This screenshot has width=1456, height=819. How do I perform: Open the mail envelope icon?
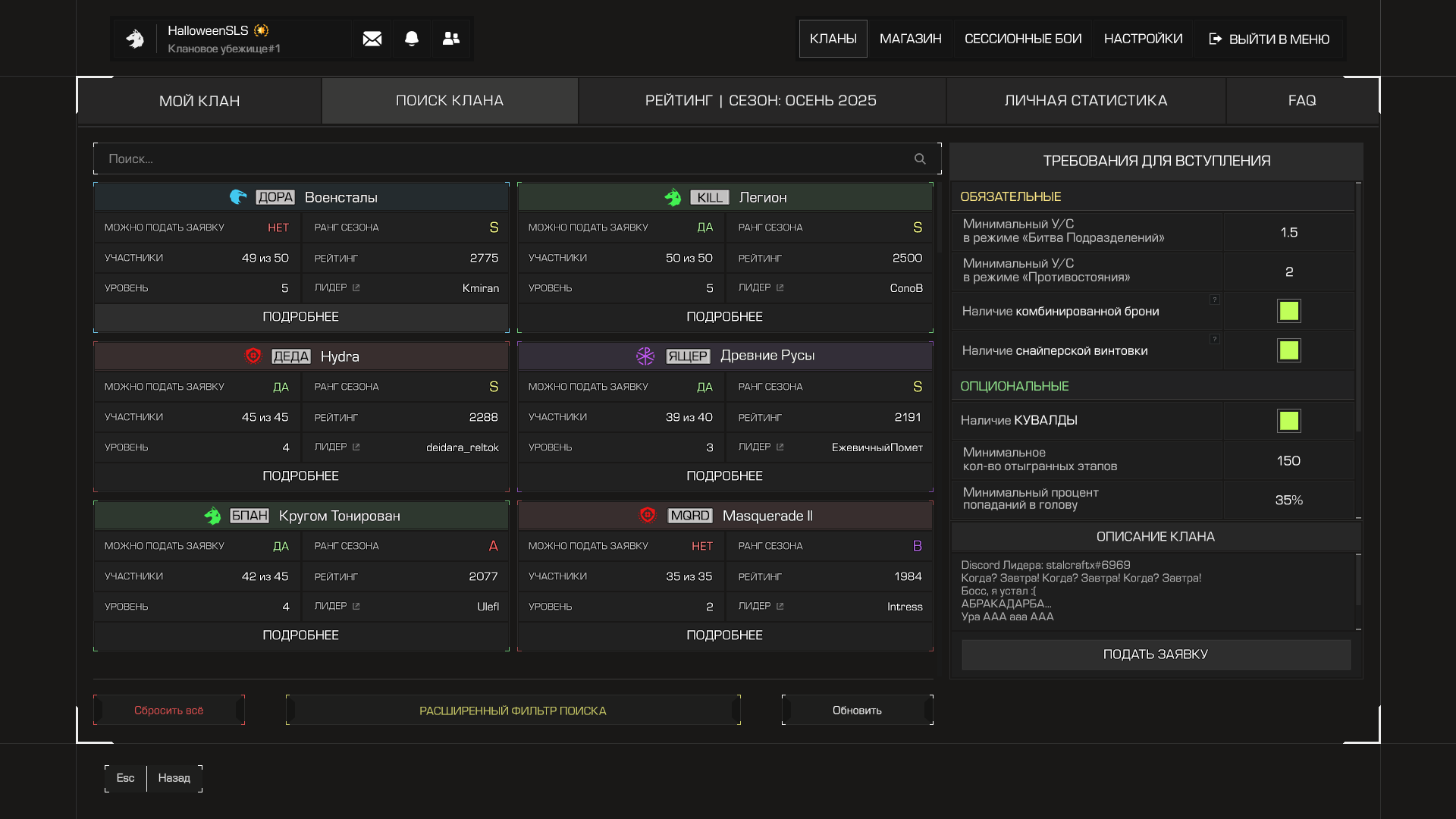click(x=372, y=39)
